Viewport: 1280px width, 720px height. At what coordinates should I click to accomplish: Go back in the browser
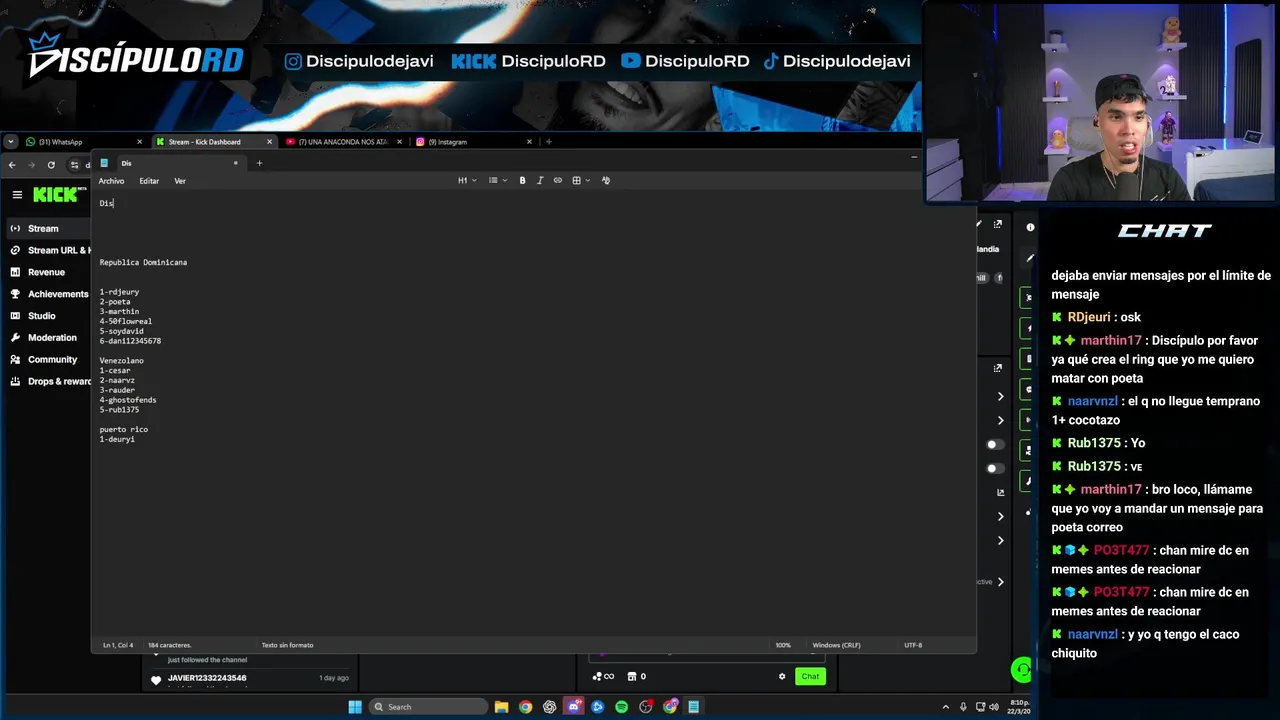coord(12,165)
